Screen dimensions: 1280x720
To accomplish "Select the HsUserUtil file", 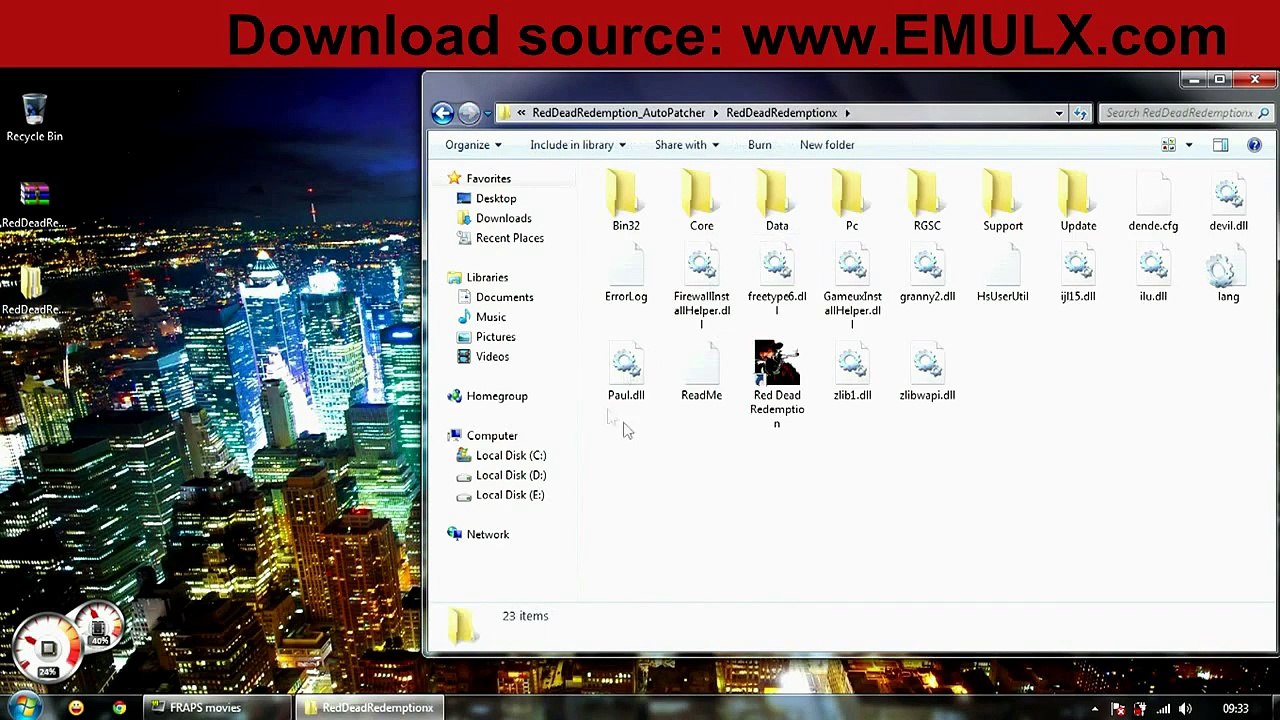I will (1003, 275).
